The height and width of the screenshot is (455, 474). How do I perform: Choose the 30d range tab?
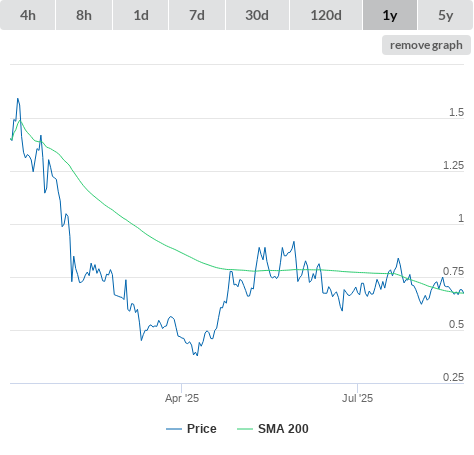tap(257, 15)
